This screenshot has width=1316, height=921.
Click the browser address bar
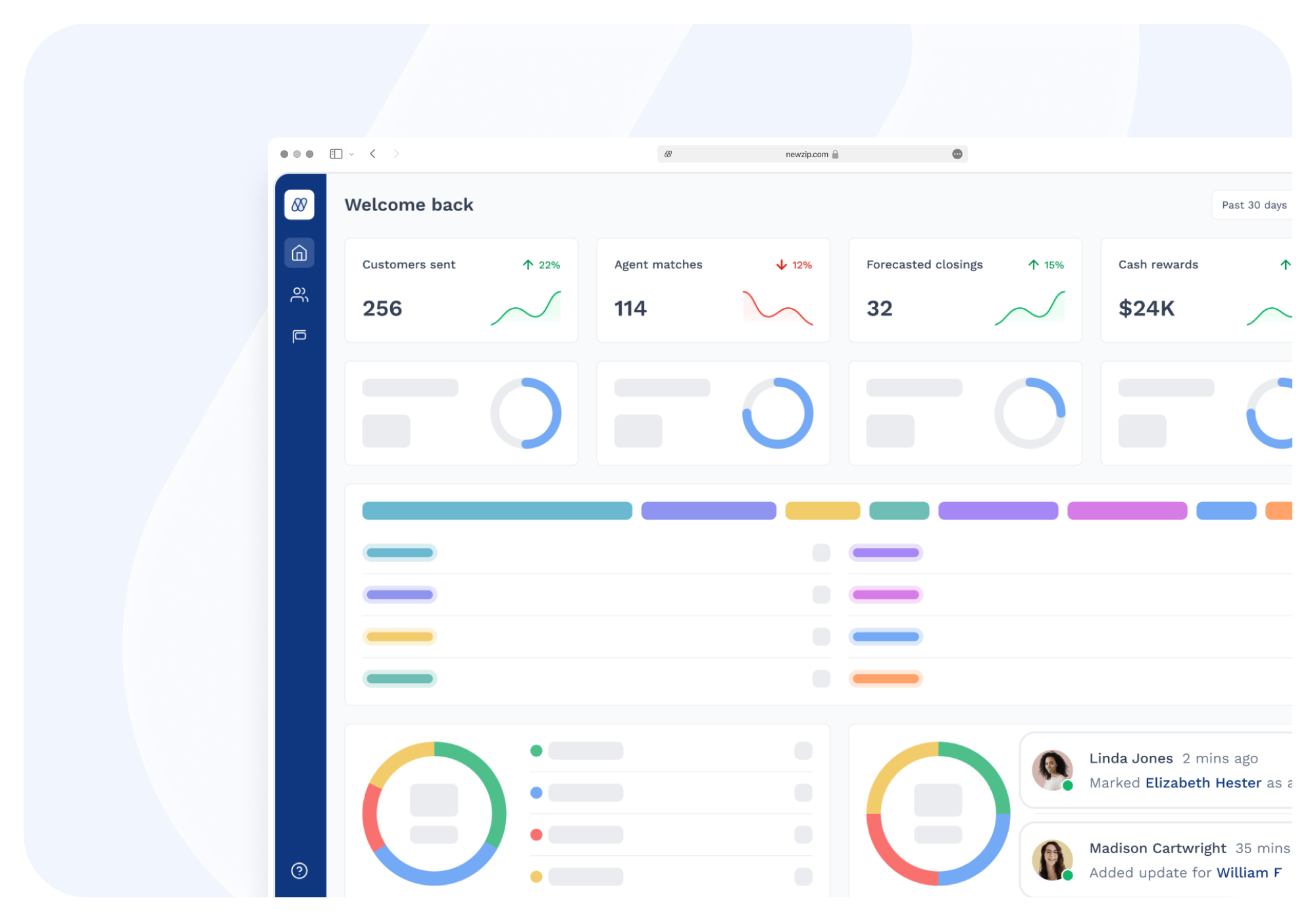pyautogui.click(x=757, y=154)
